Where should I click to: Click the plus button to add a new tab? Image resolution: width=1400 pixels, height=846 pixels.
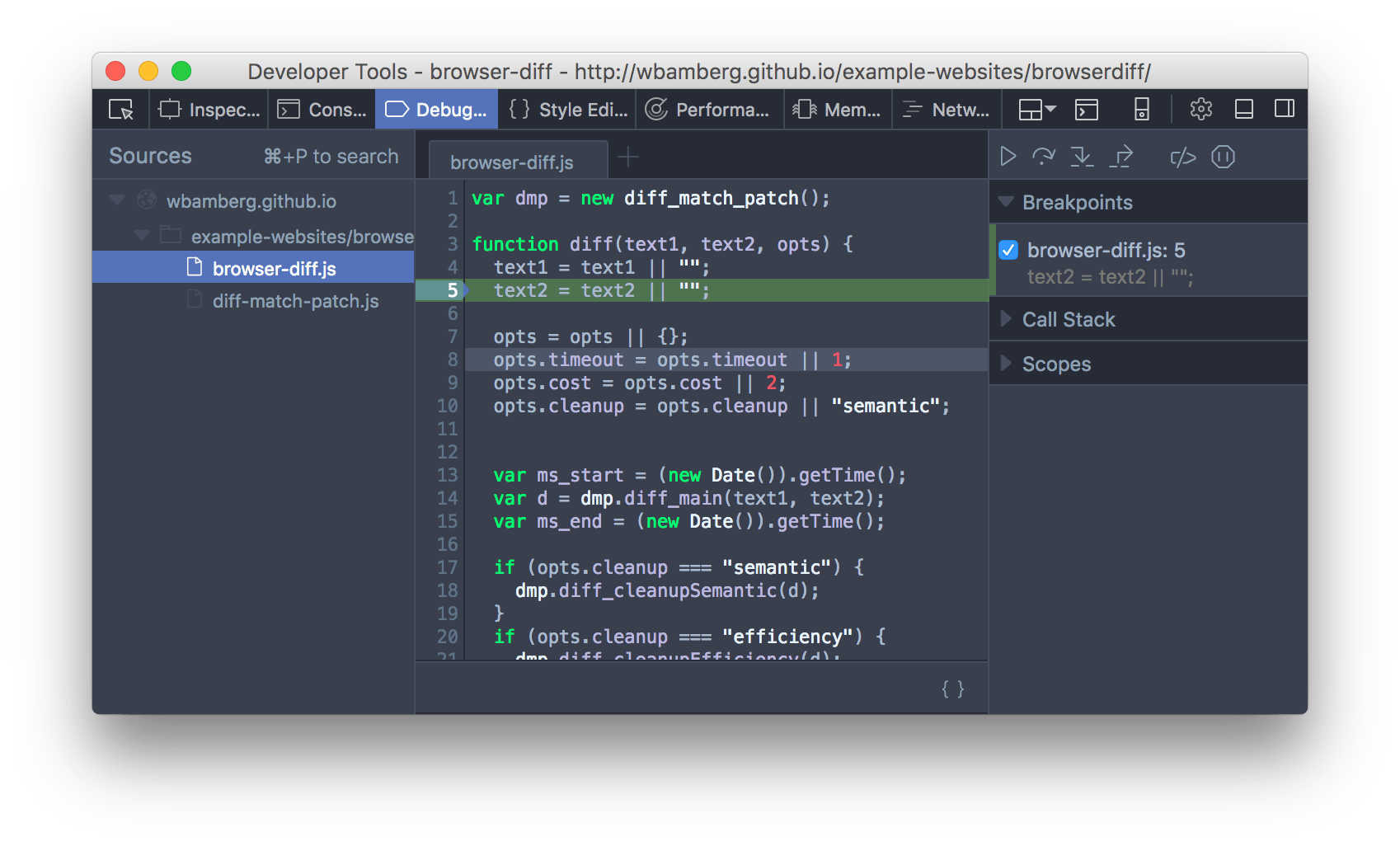[628, 157]
